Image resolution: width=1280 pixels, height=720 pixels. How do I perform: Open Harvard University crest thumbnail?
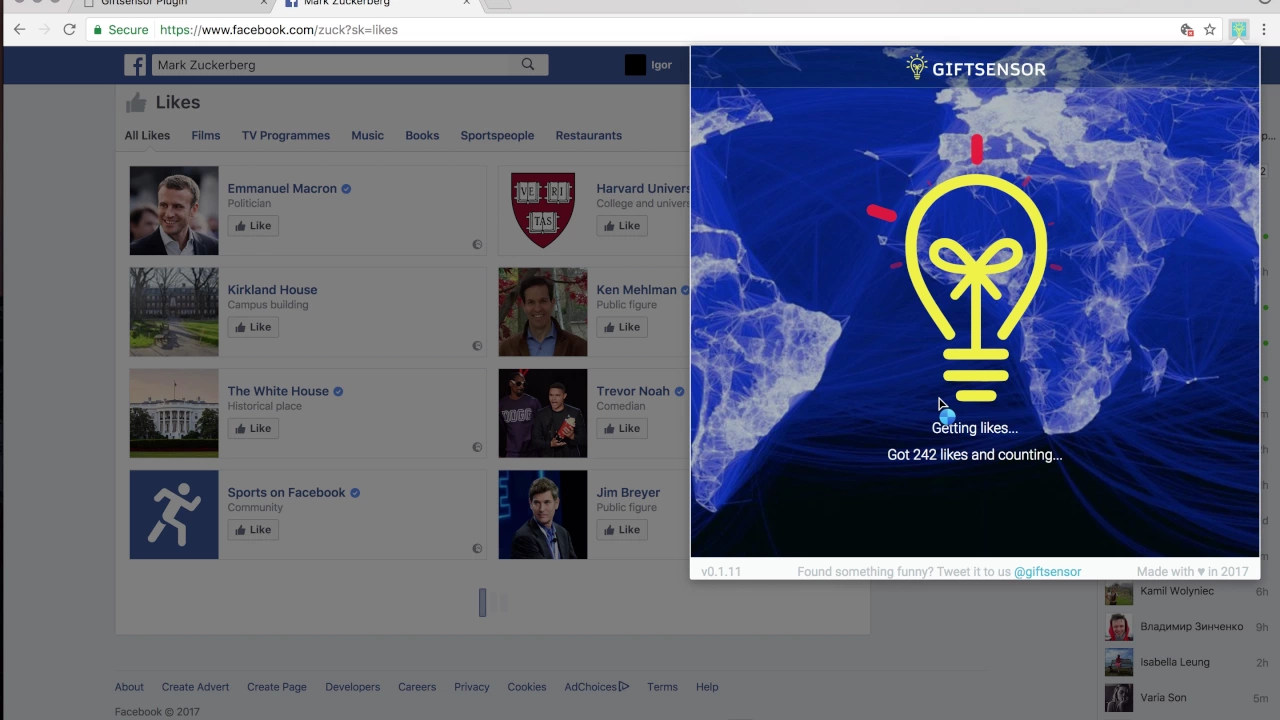(x=543, y=211)
